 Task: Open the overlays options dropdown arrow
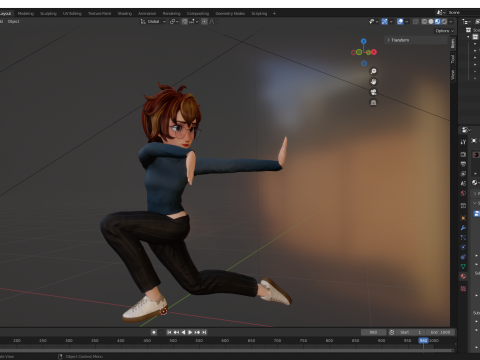click(x=407, y=21)
